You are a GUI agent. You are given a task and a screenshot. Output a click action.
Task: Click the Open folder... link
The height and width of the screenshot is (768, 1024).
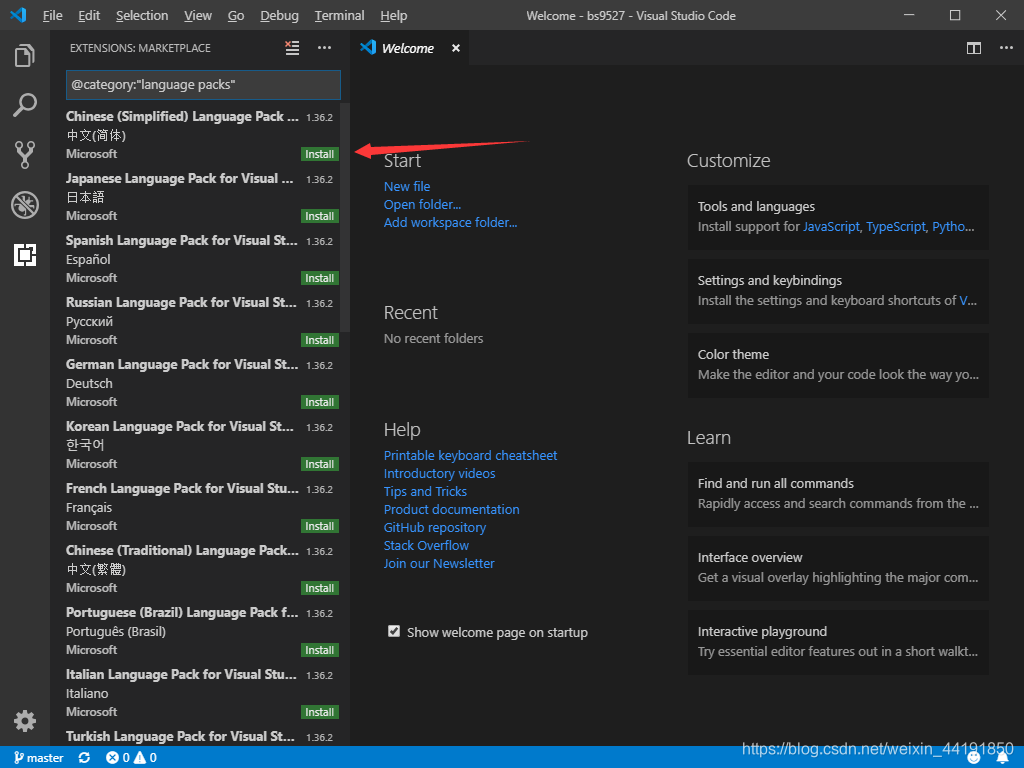(423, 204)
